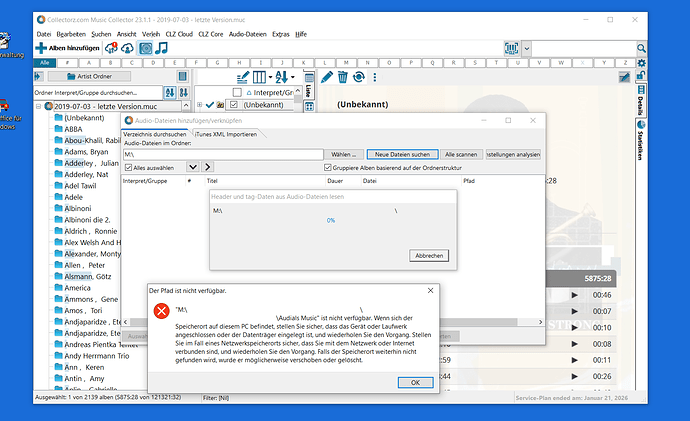Image resolution: width=690 pixels, height=421 pixels.
Task: Click the unlock padlock icon
Action: (x=641, y=76)
